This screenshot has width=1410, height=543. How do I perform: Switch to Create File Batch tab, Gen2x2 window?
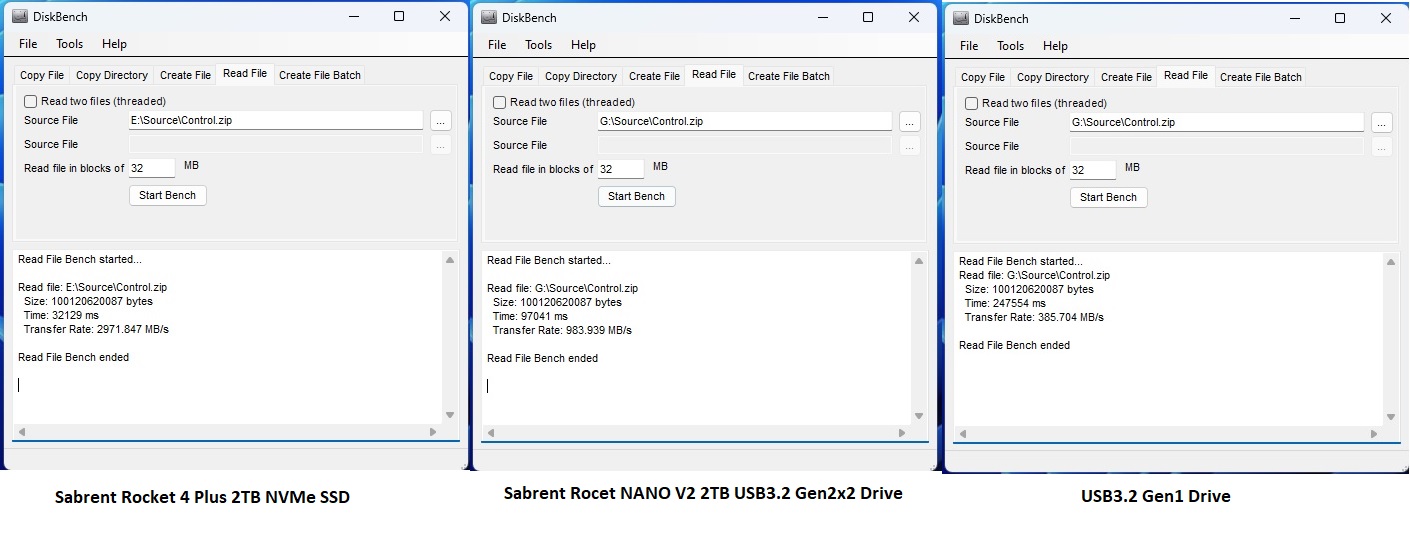(x=789, y=76)
